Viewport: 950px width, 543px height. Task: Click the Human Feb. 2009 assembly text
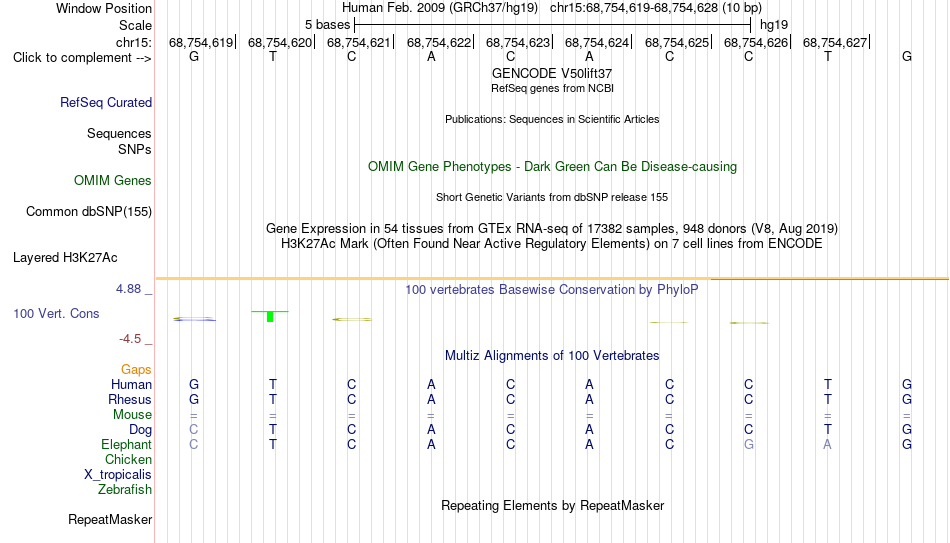(x=440, y=8)
